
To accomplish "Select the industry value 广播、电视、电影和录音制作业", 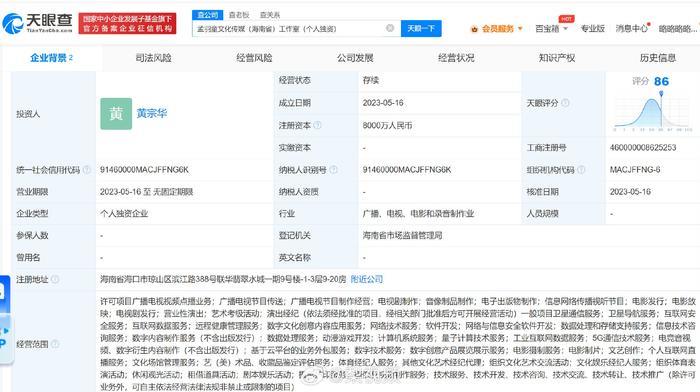I will click(x=418, y=213).
